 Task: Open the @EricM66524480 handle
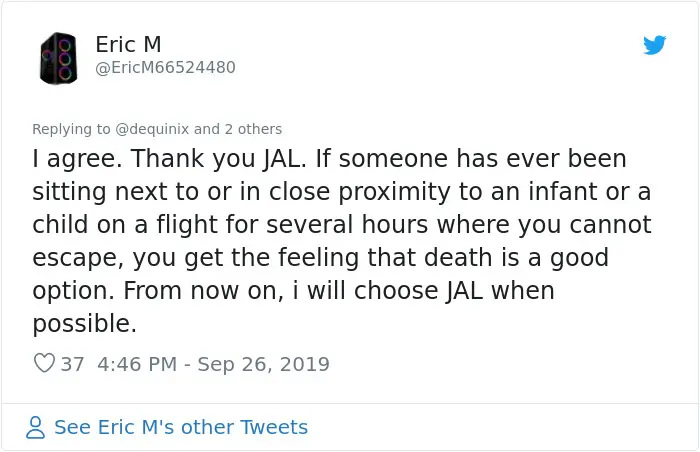[165, 68]
